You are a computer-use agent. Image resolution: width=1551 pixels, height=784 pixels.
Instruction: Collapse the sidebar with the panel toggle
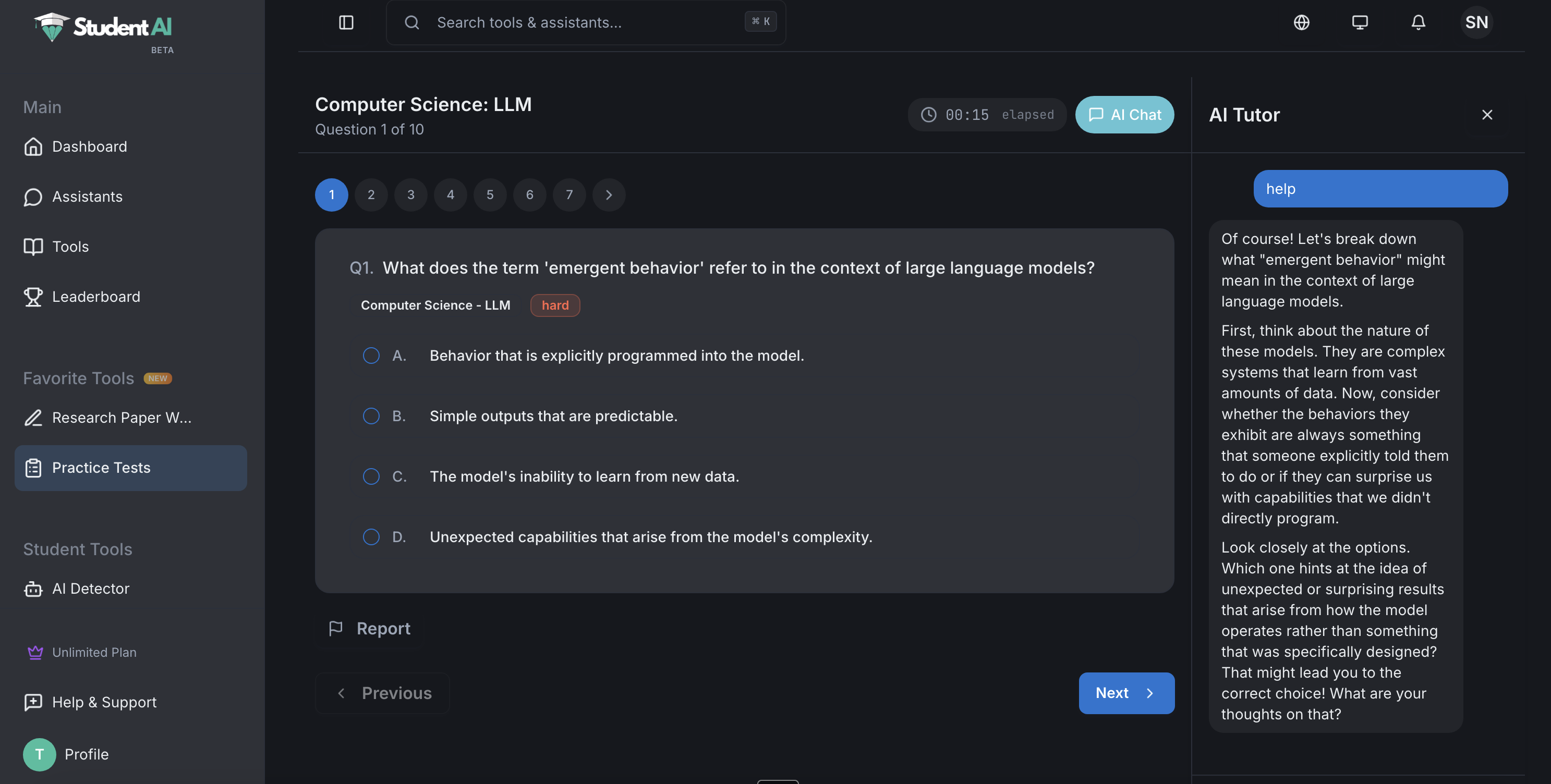tap(347, 22)
